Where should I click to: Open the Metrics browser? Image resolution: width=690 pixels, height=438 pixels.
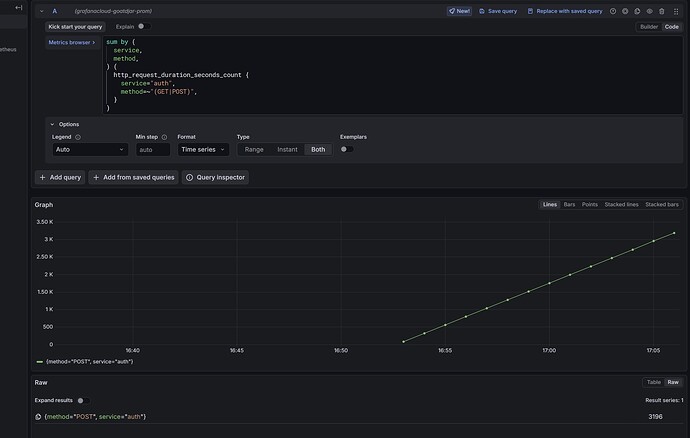(x=72, y=43)
